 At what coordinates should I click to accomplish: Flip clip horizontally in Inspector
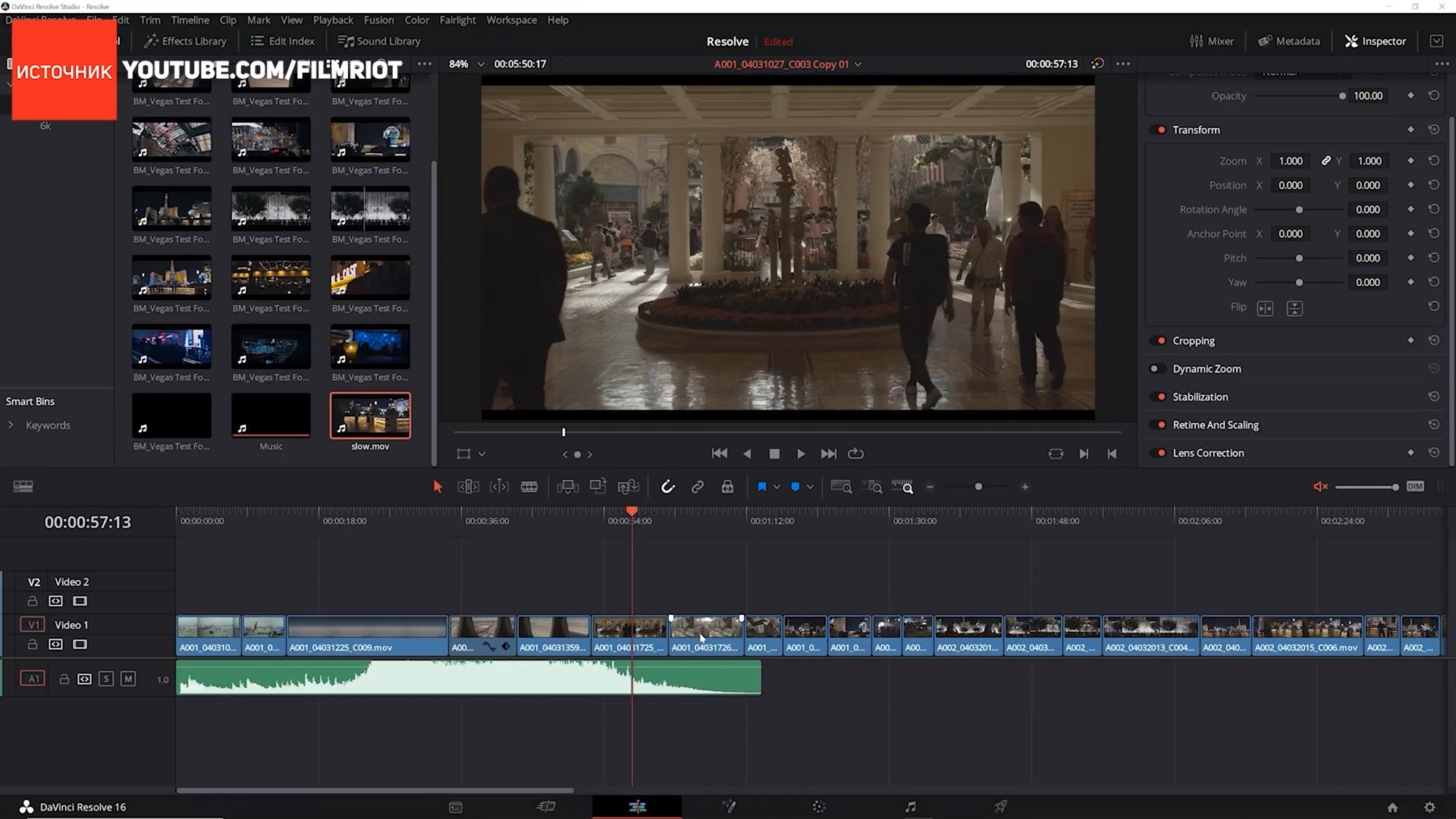coord(1265,308)
